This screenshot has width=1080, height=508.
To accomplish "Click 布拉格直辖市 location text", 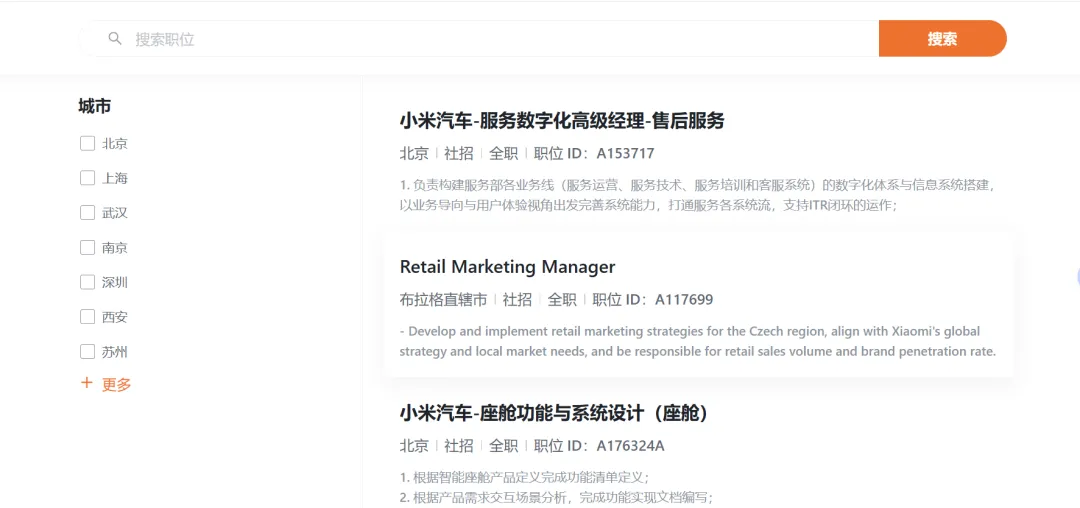I will [x=443, y=299].
